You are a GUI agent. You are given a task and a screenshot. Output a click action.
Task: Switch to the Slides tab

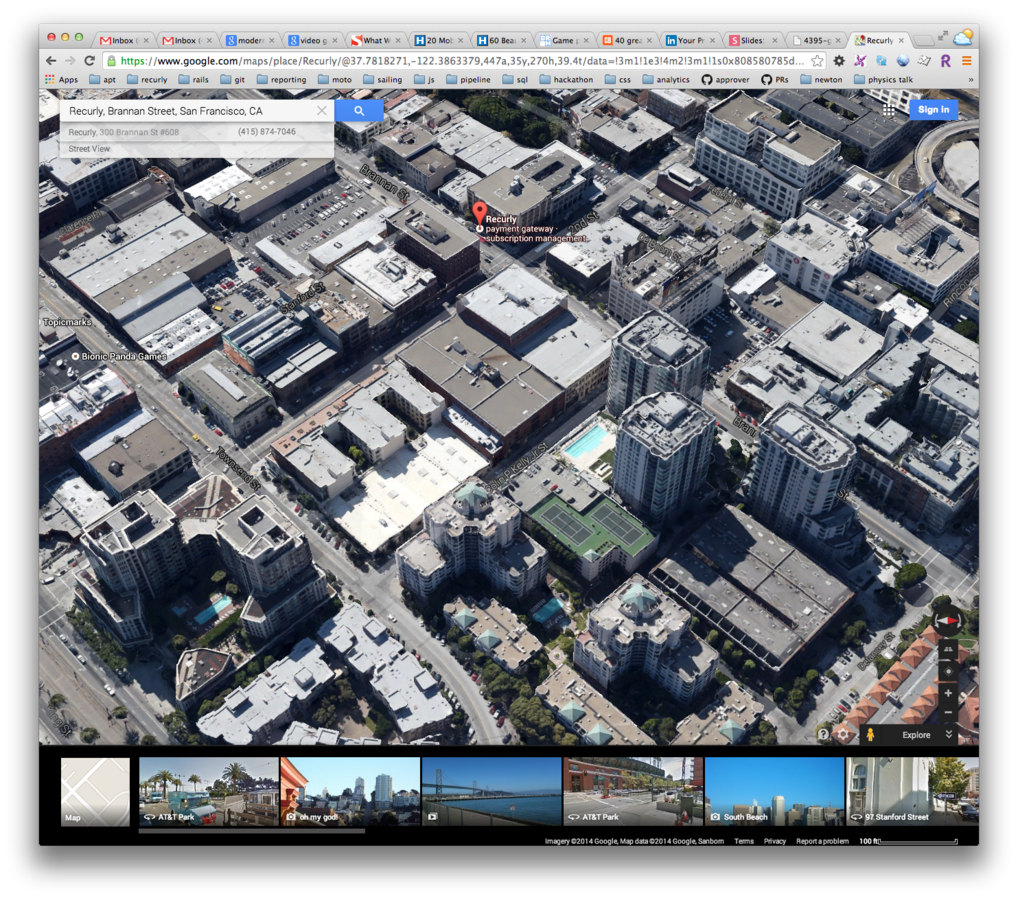pos(753,40)
